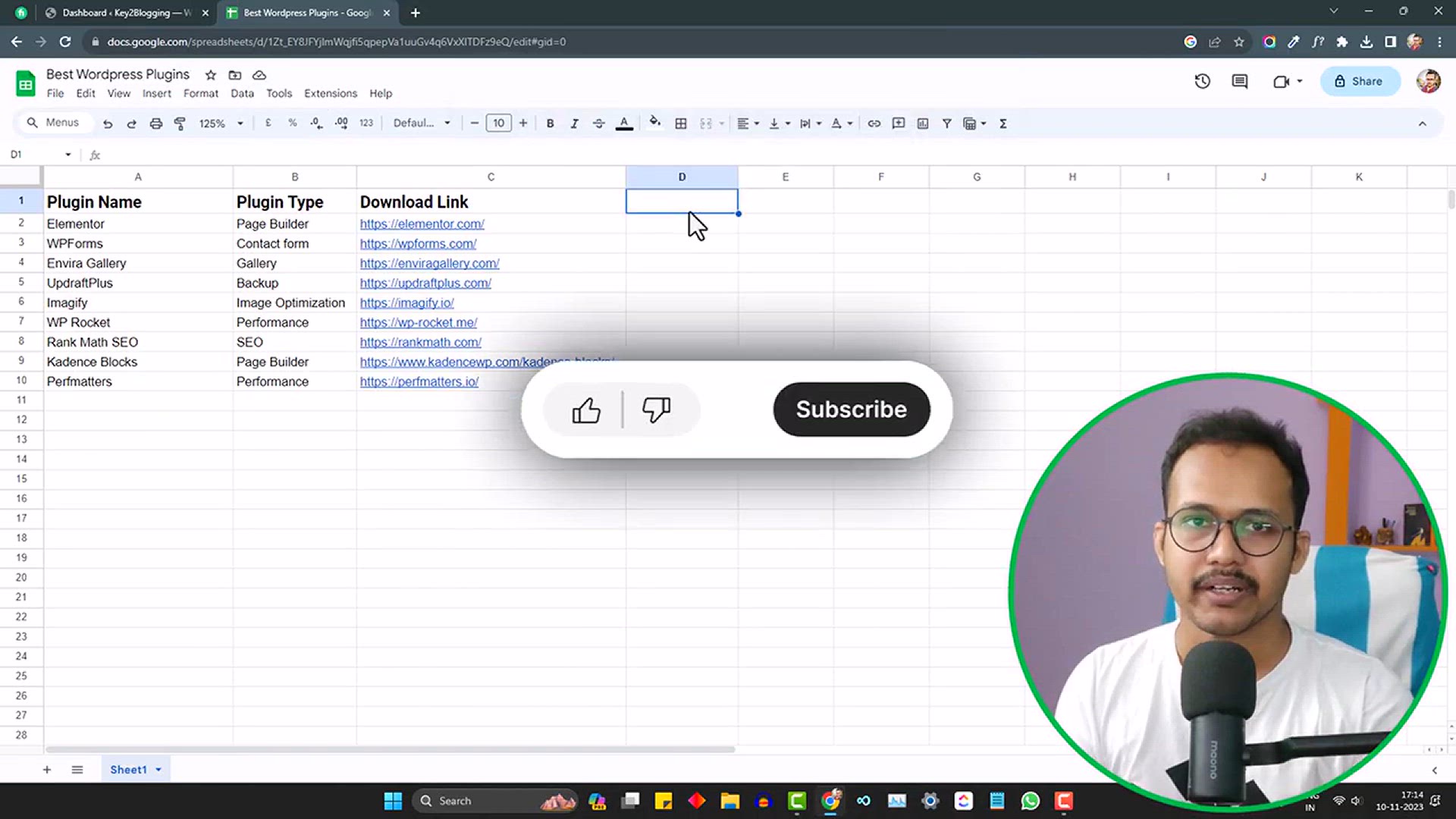Click the Undo icon in toolbar

pos(108,124)
